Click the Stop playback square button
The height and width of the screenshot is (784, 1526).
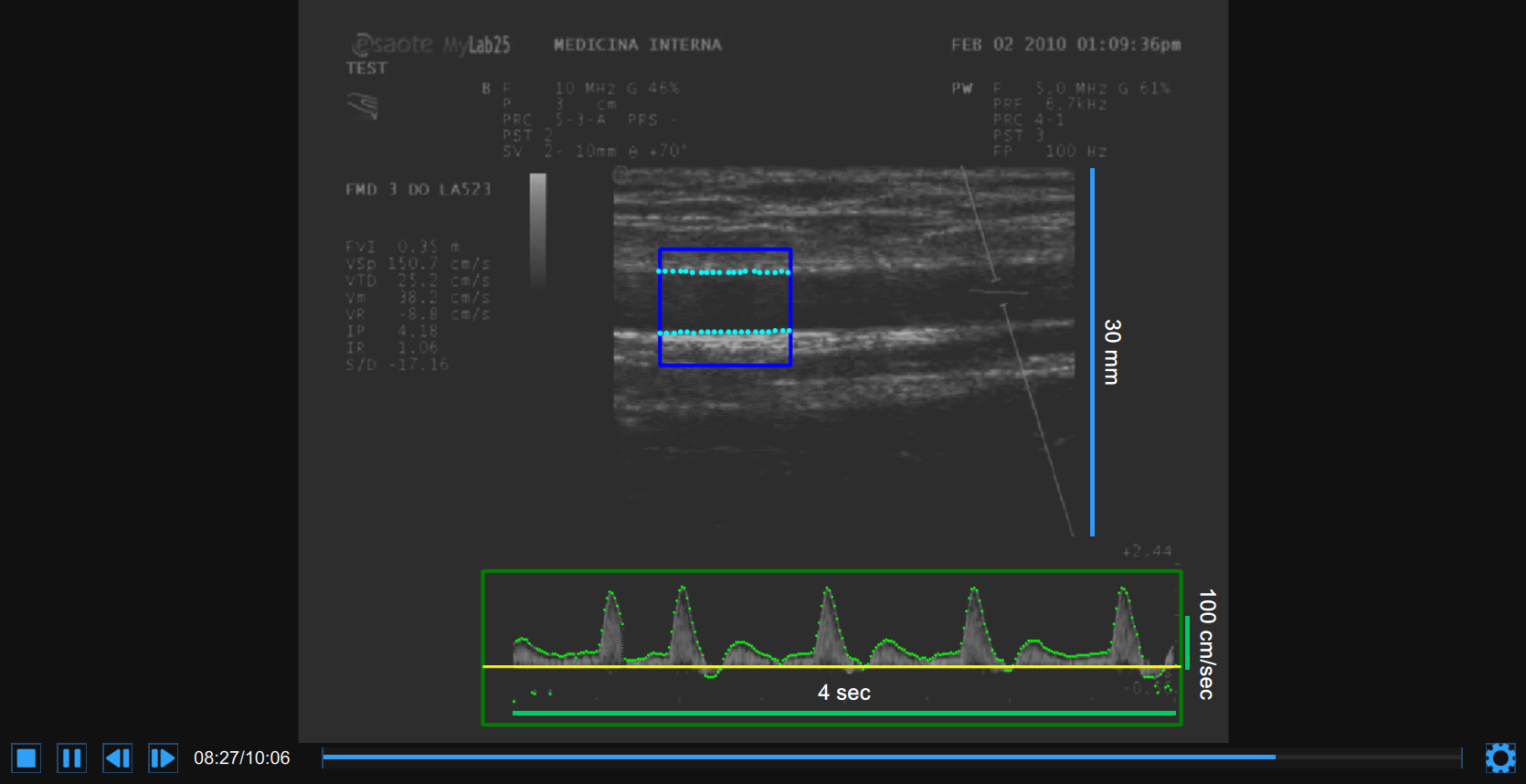(26, 758)
